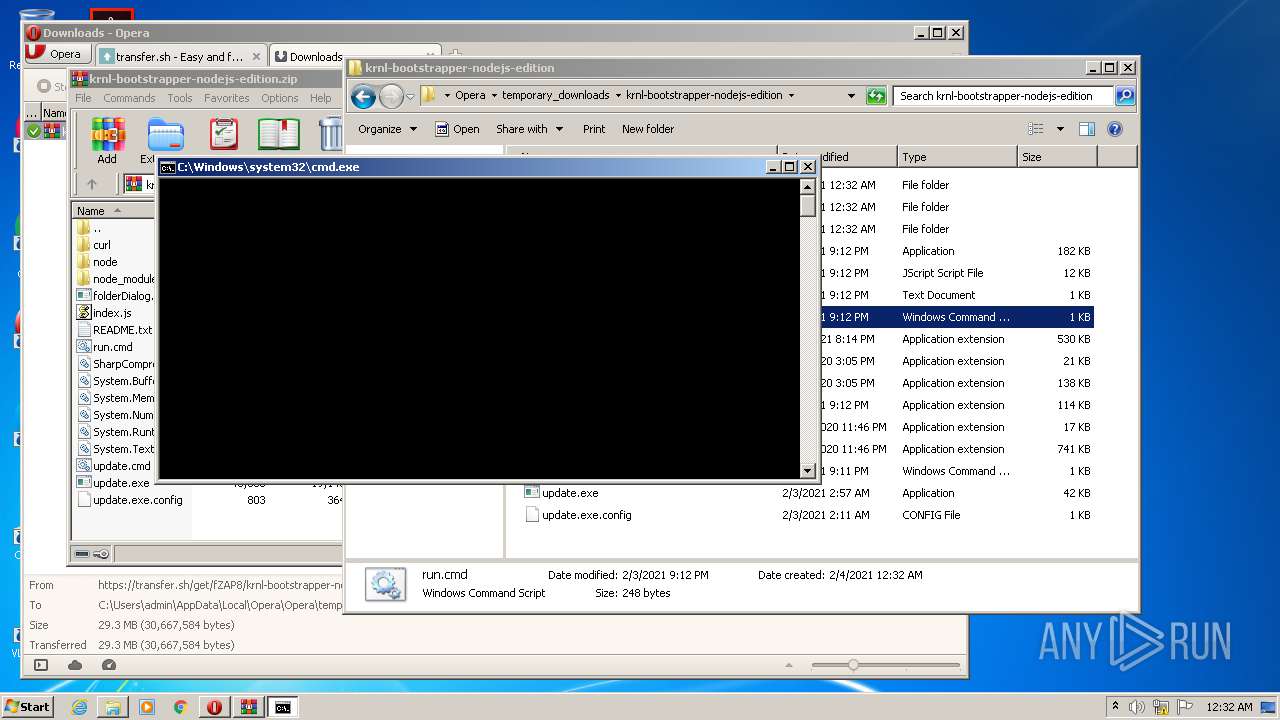Open Internet Explorer from taskbar
This screenshot has width=1280, height=720.
point(79,707)
